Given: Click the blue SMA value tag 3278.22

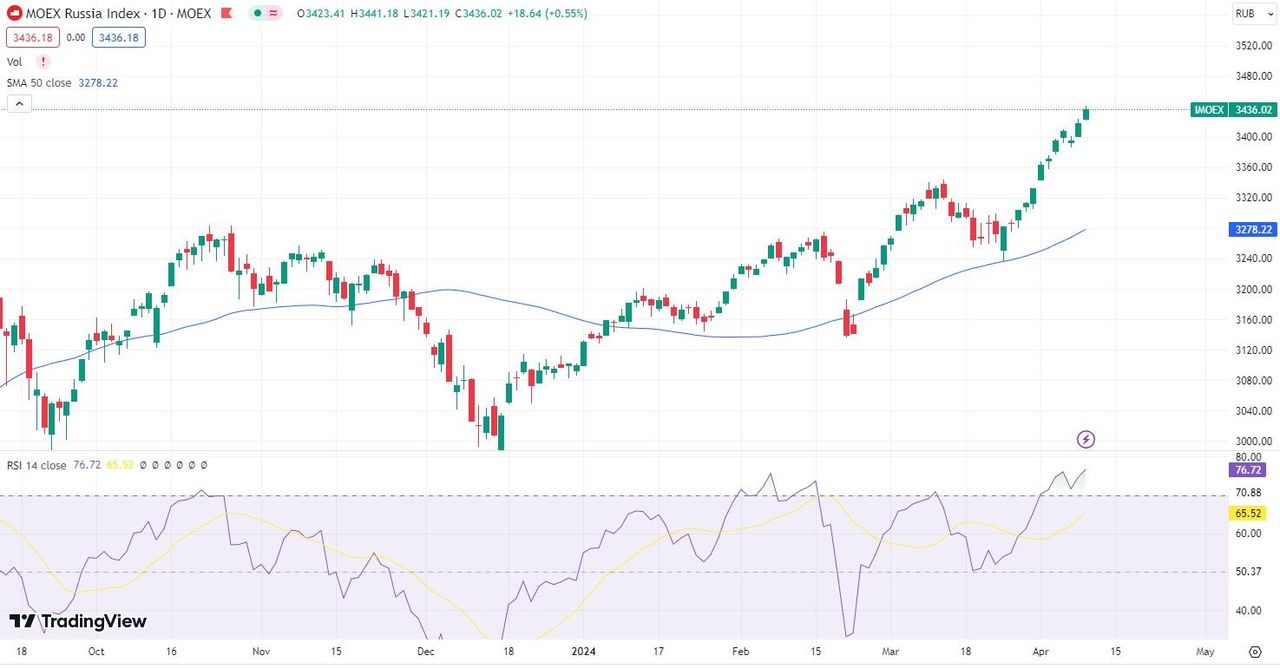Looking at the screenshot, I should click(1255, 229).
